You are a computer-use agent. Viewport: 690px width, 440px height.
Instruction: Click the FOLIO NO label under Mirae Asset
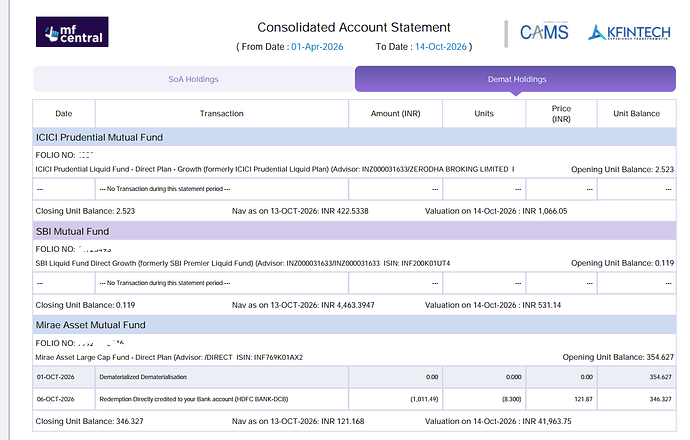point(55,343)
